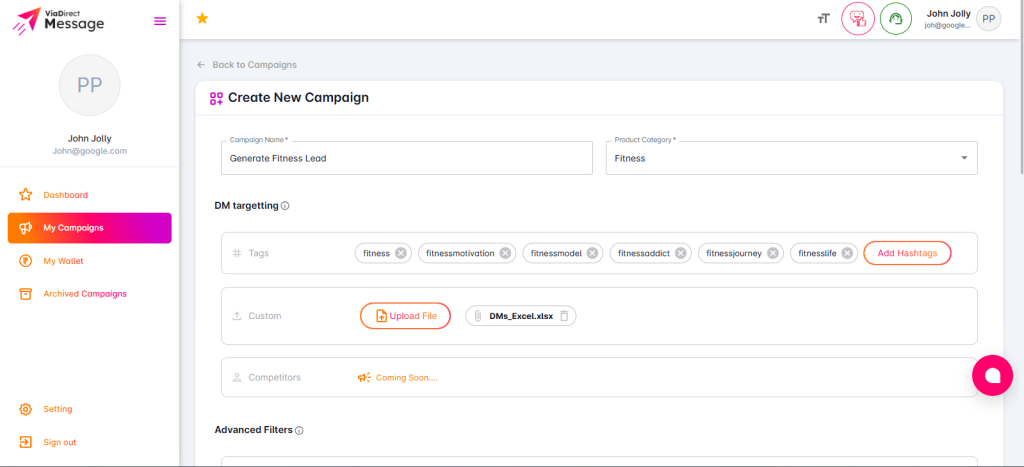Image resolution: width=1024 pixels, height=467 pixels.
Task: Click the large PP avatar in the sidebar
Action: pos(89,86)
